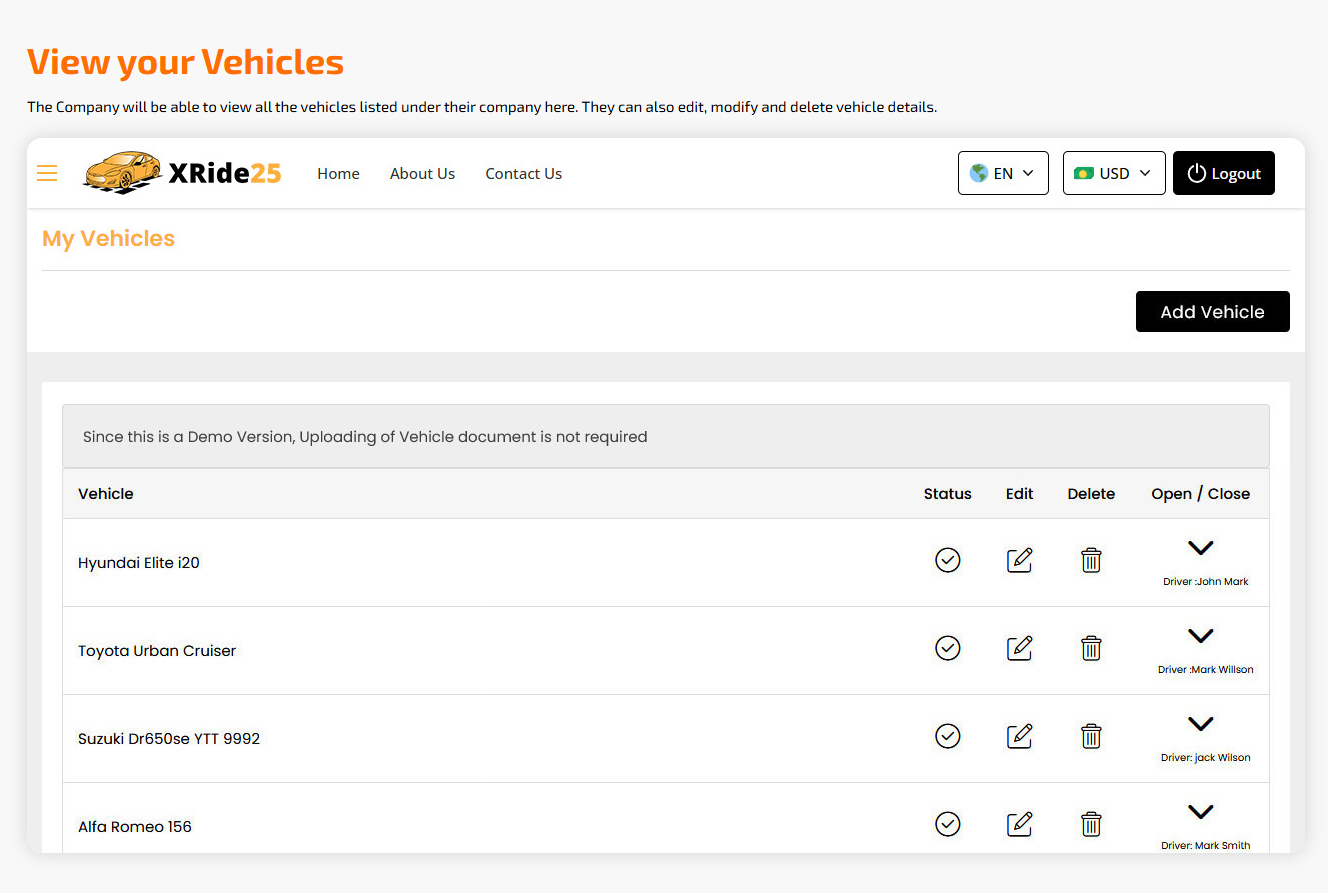Click the Vehicle column header
Image resolution: width=1328 pixels, height=893 pixels.
106,494
